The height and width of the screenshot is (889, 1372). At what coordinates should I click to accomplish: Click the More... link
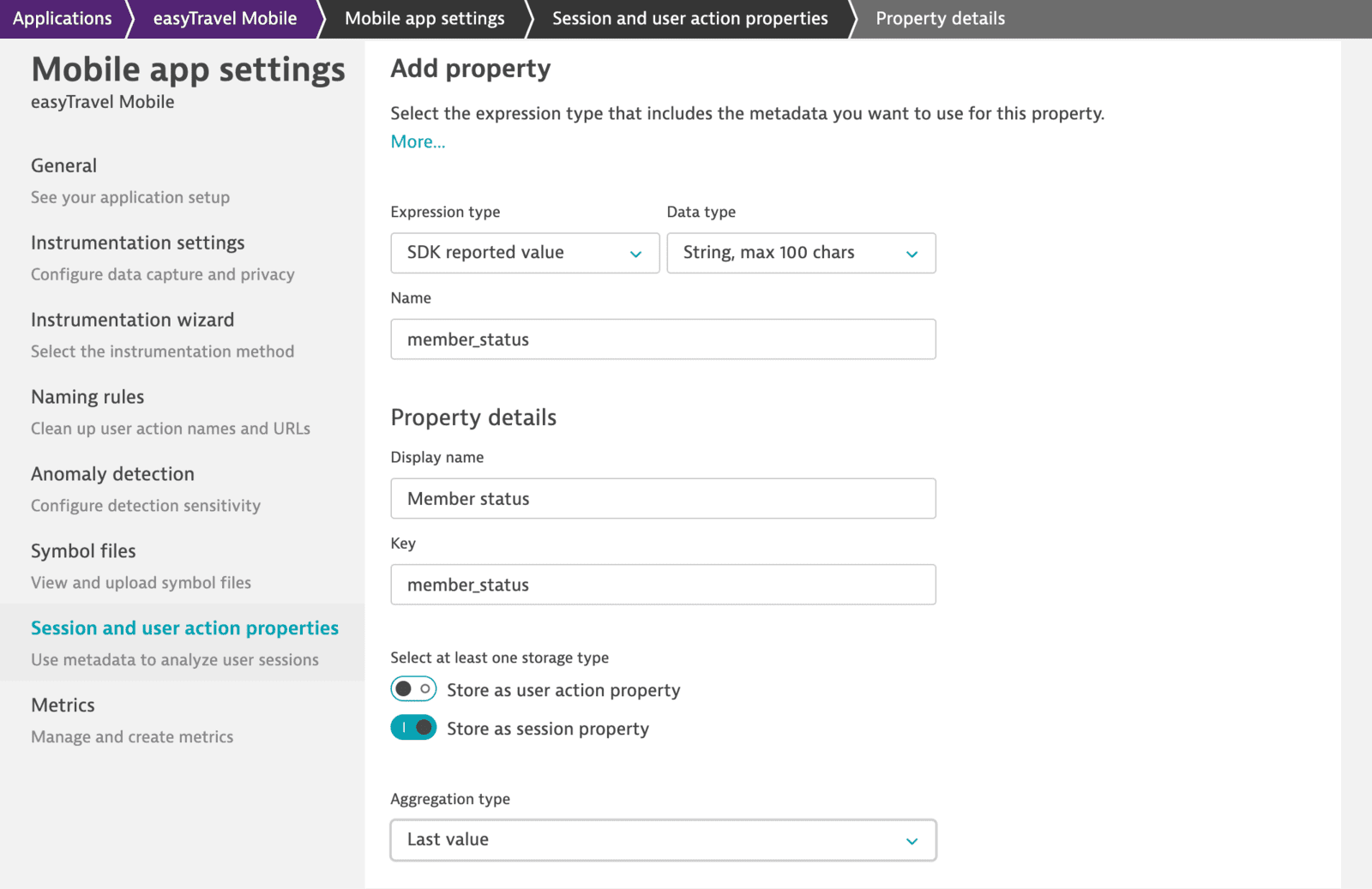pos(418,141)
